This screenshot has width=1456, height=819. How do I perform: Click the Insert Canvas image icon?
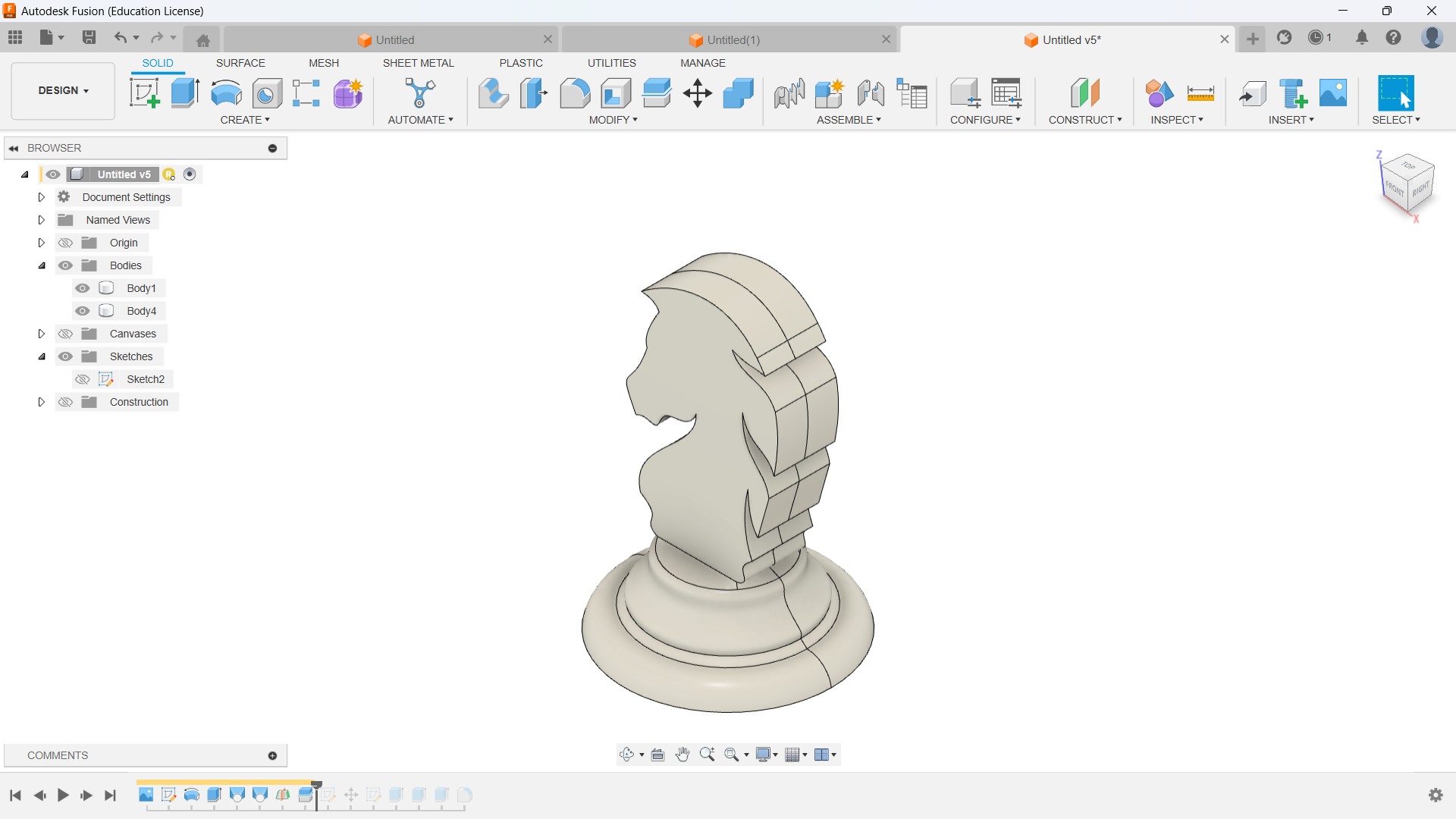[x=1333, y=93]
